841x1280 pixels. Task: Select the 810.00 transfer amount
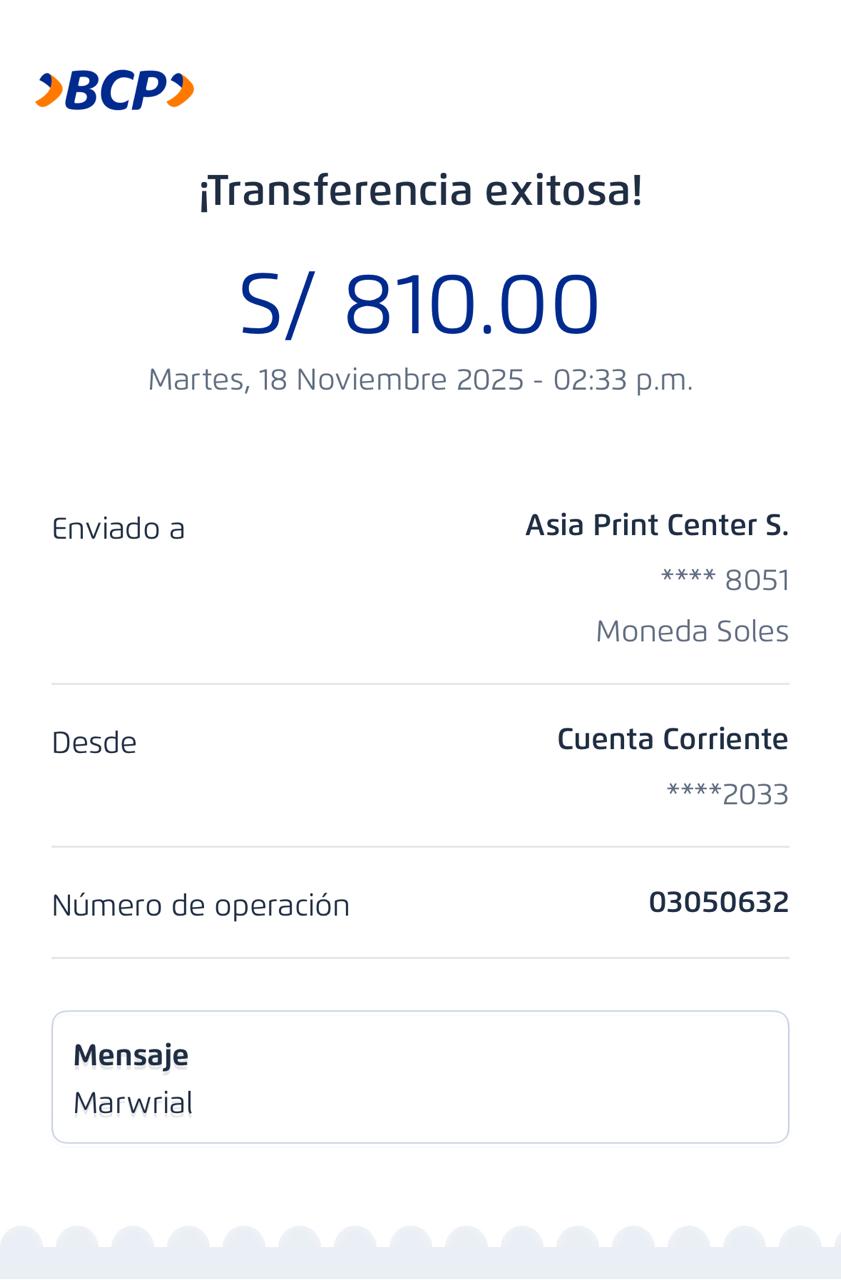[x=471, y=304]
